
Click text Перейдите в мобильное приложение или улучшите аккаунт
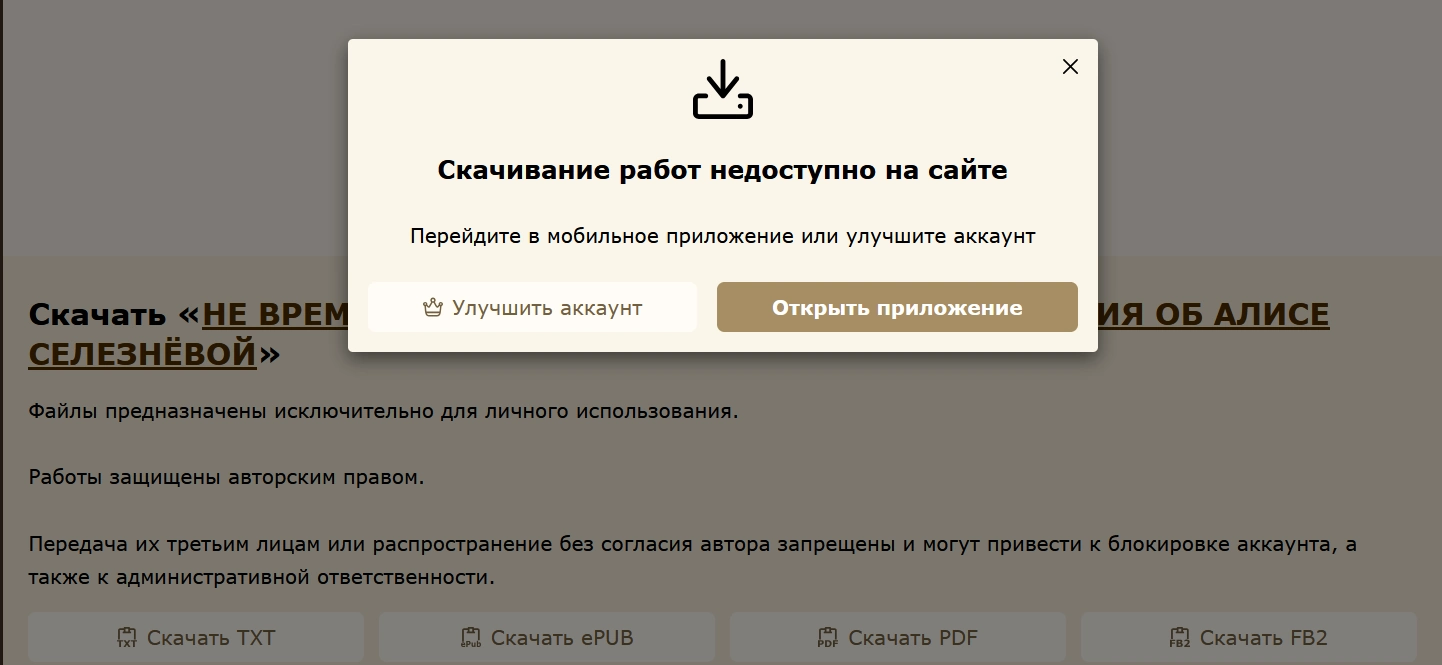722,237
